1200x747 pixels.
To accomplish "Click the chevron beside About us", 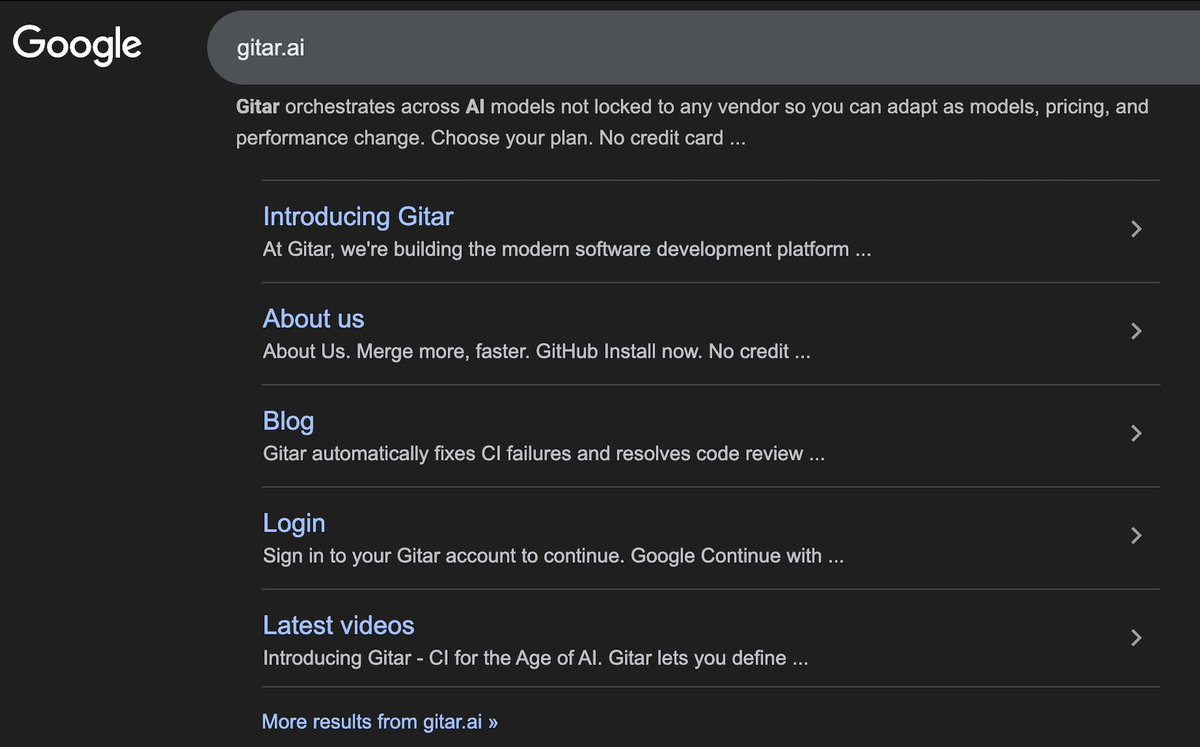I will click(1135, 331).
